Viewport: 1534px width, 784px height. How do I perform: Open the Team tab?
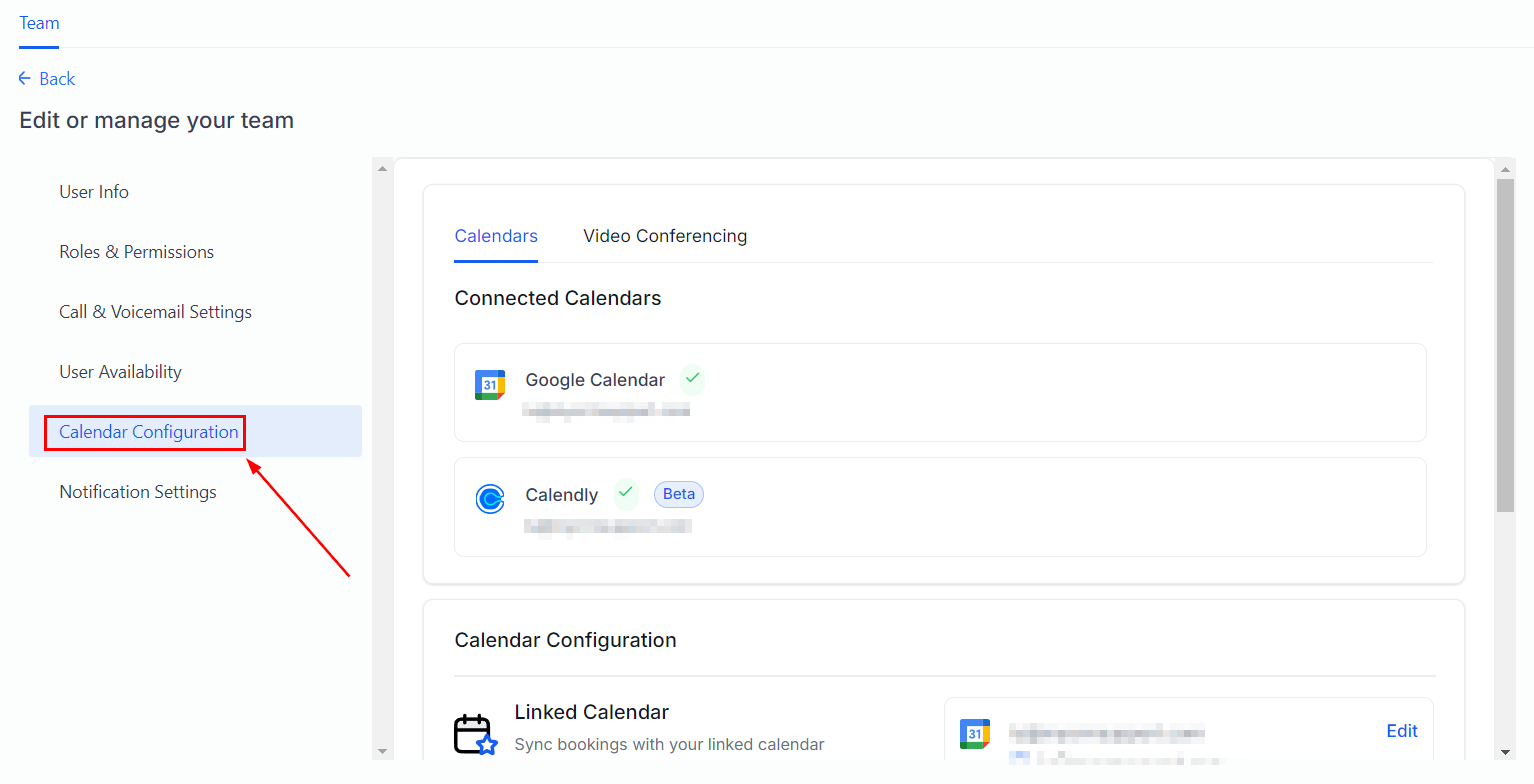click(x=39, y=23)
